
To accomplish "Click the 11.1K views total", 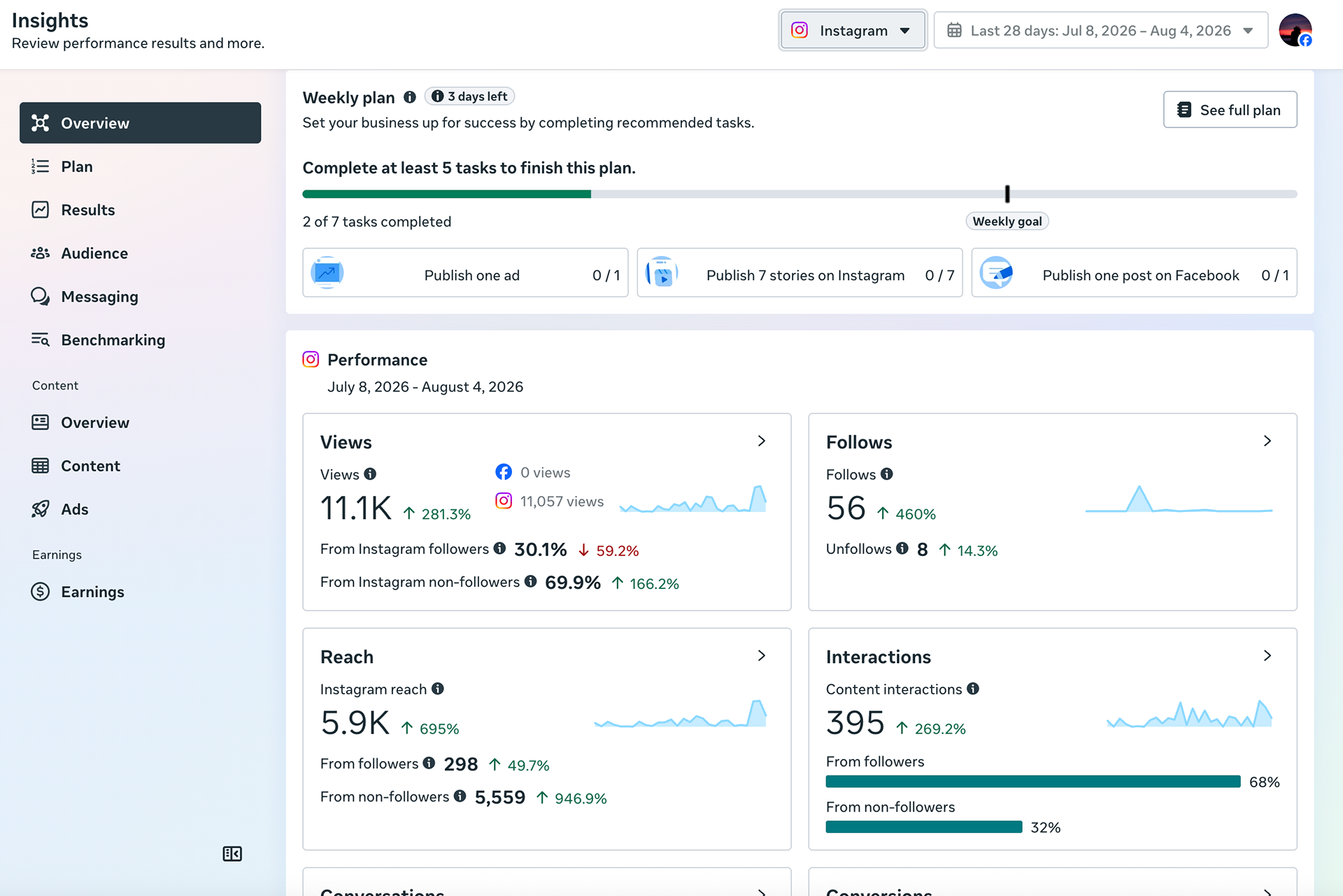I will pyautogui.click(x=356, y=509).
